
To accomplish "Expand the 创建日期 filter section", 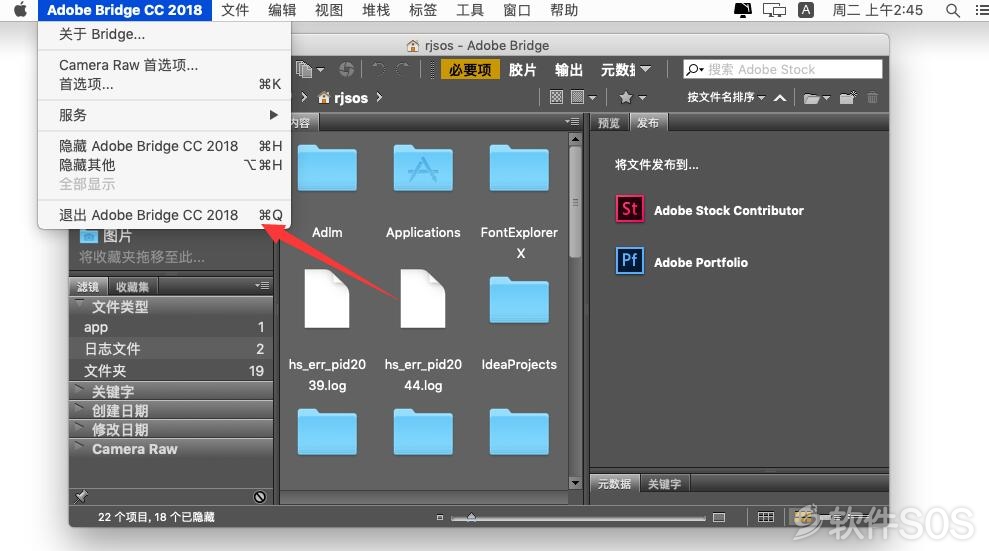I will pos(79,409).
